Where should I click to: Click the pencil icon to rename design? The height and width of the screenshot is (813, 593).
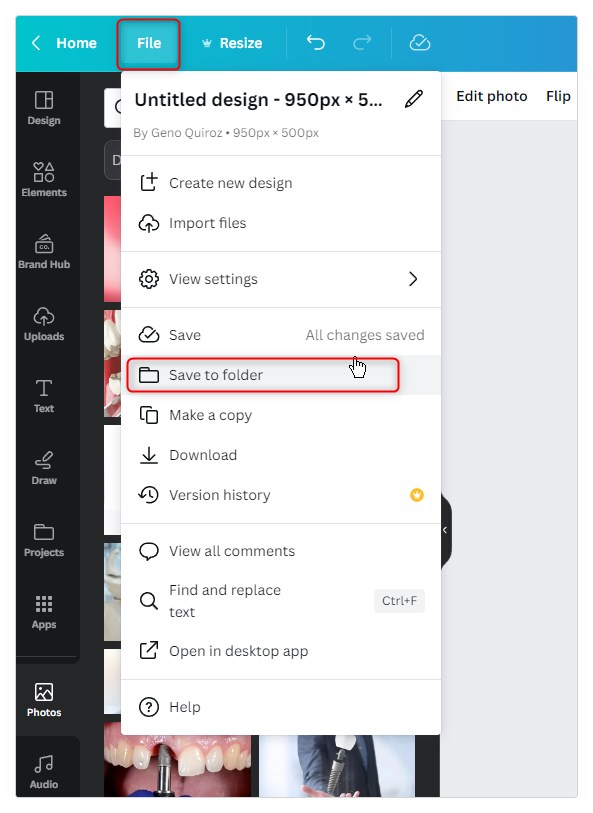414,99
